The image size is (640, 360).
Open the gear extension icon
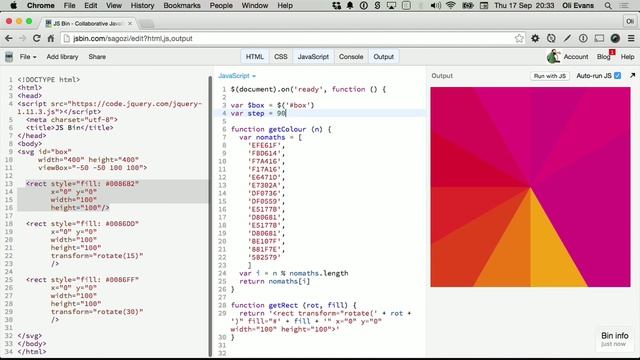[535, 38]
